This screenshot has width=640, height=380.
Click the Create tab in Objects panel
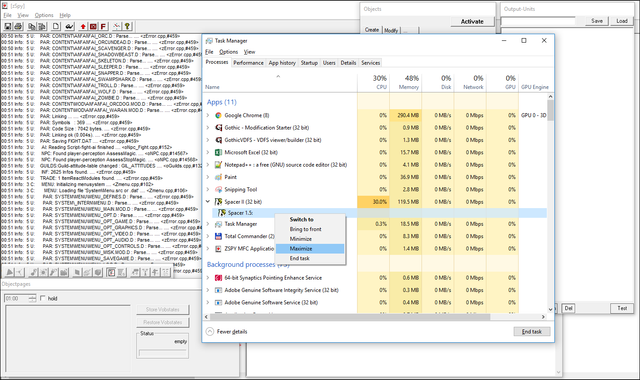click(372, 30)
